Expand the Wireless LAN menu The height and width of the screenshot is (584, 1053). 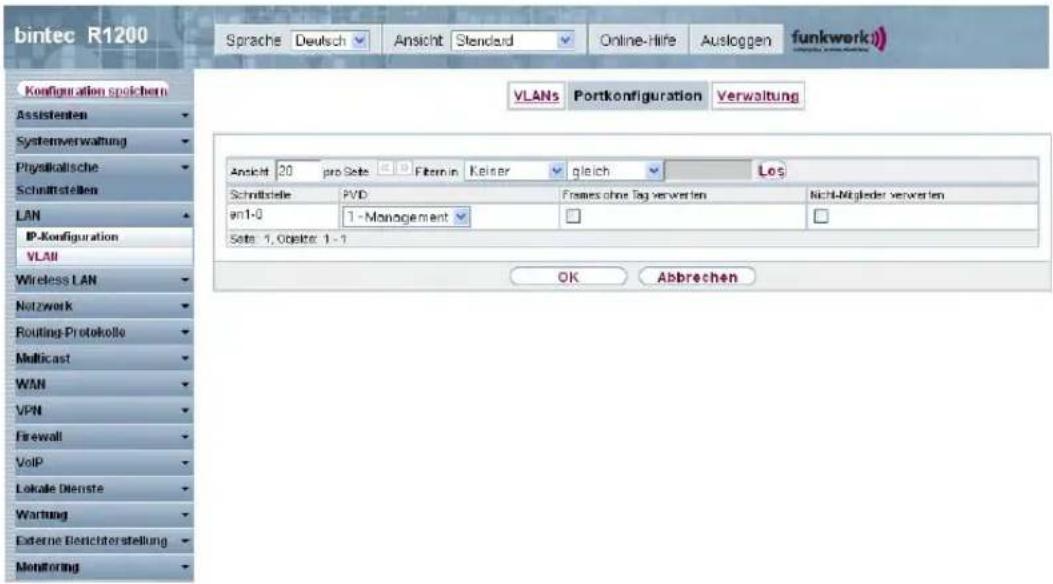click(99, 280)
